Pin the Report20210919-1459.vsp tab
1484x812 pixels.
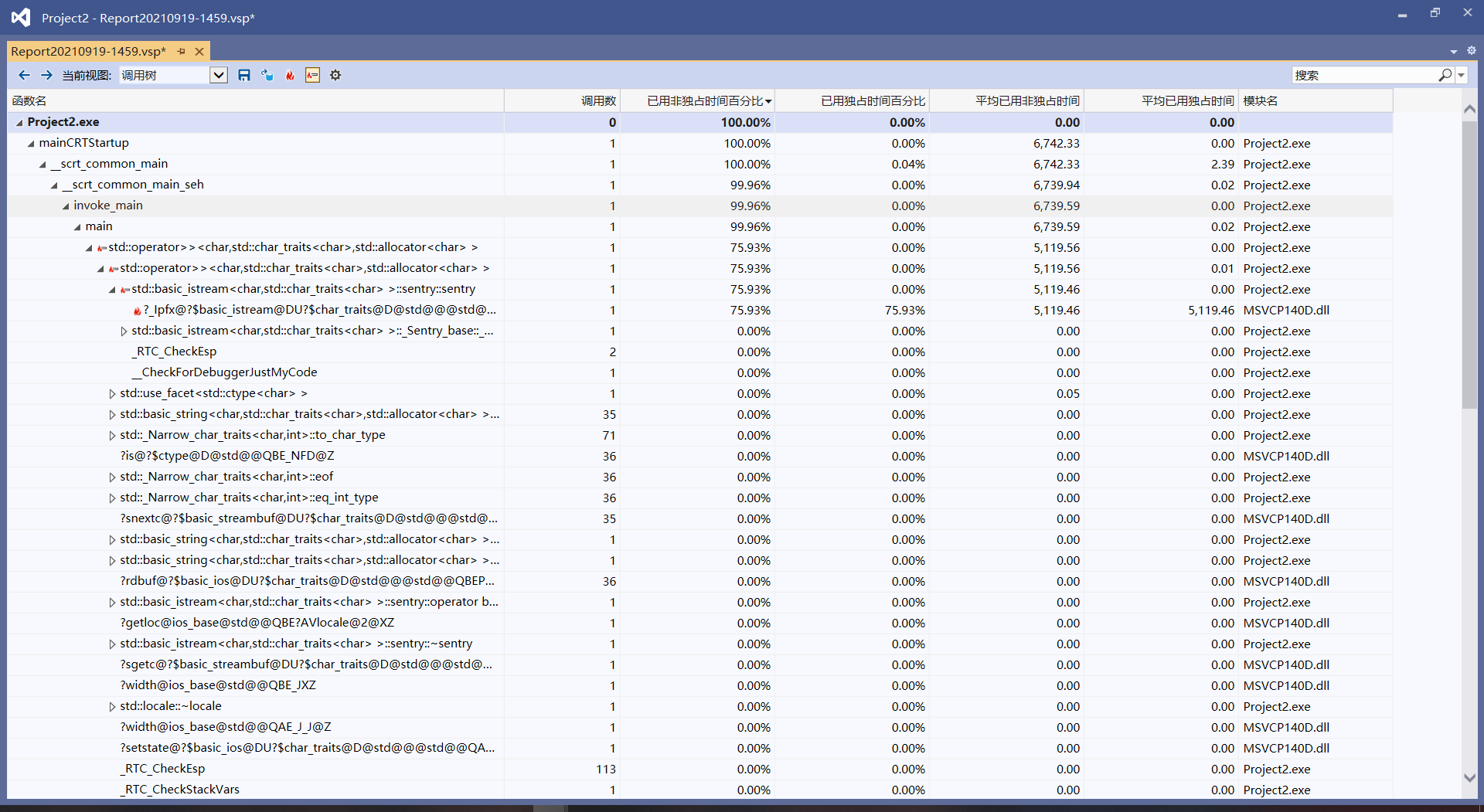pyautogui.click(x=182, y=51)
